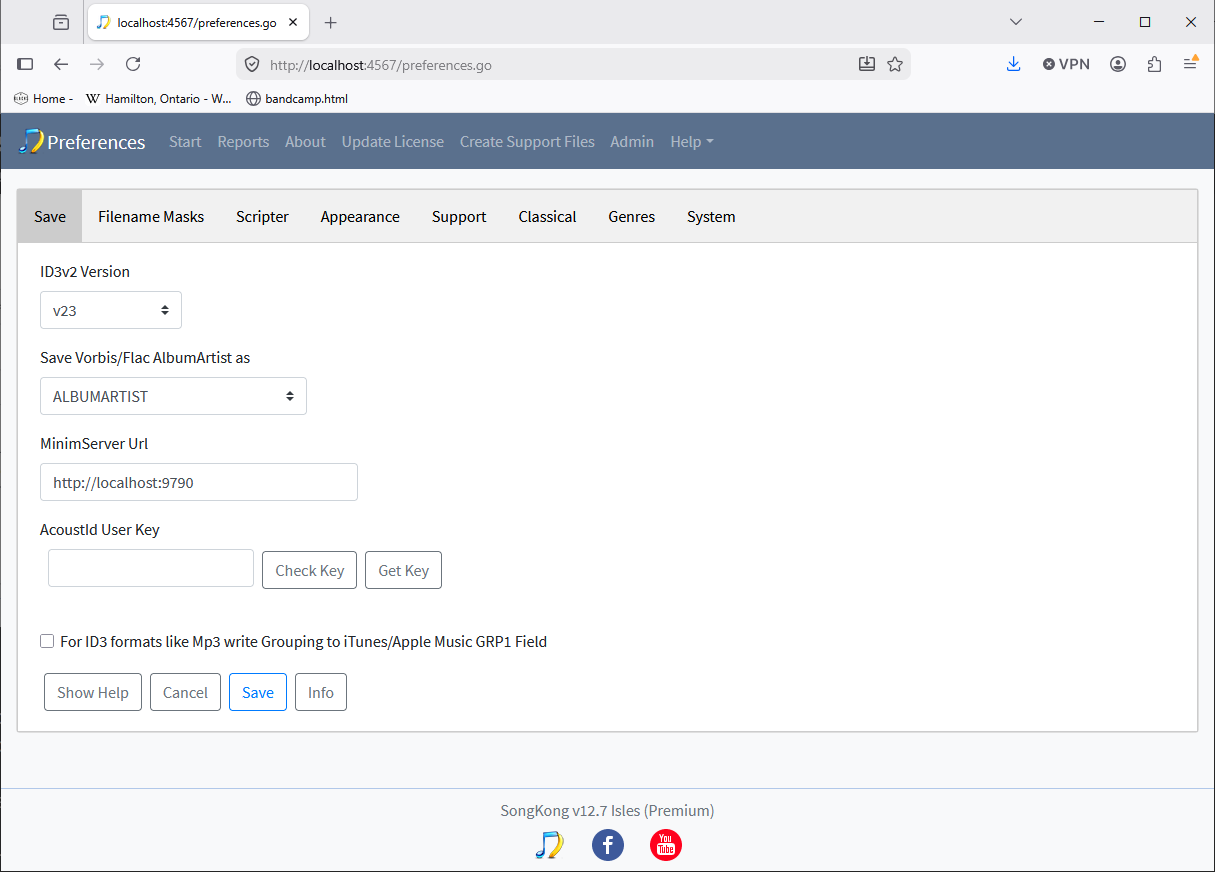Click the save page to Pocket icon
The image size is (1215, 872).
[867, 64]
